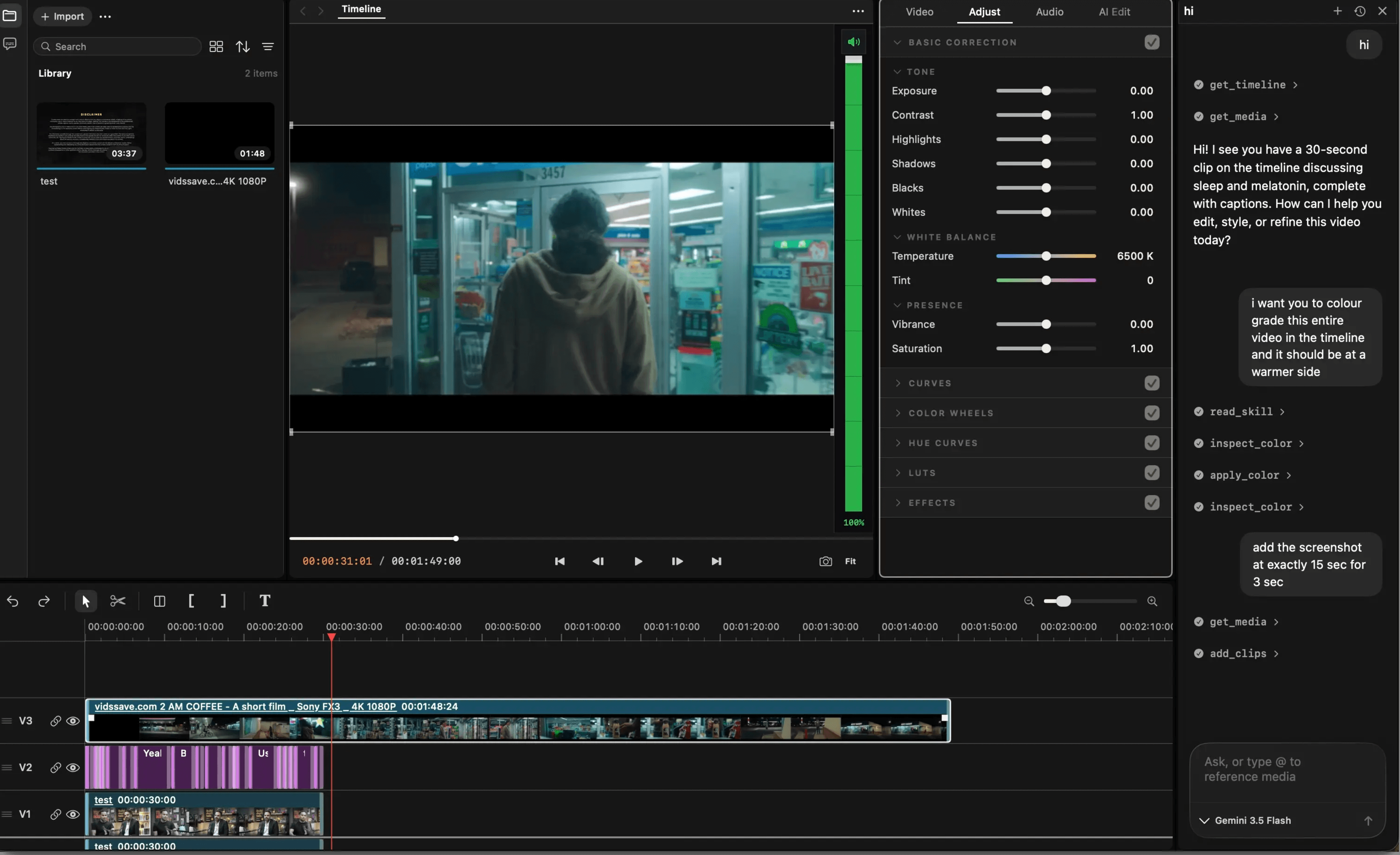
Task: Select the scissors cut tool
Action: (x=118, y=601)
